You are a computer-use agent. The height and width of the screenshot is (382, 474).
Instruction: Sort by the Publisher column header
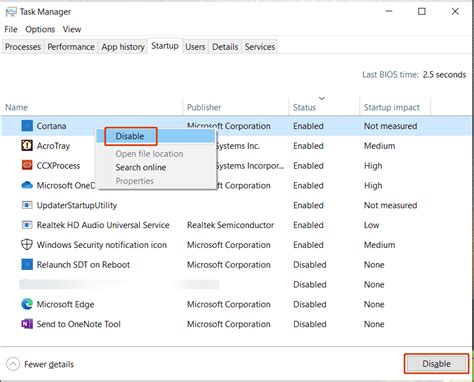pyautogui.click(x=235, y=107)
